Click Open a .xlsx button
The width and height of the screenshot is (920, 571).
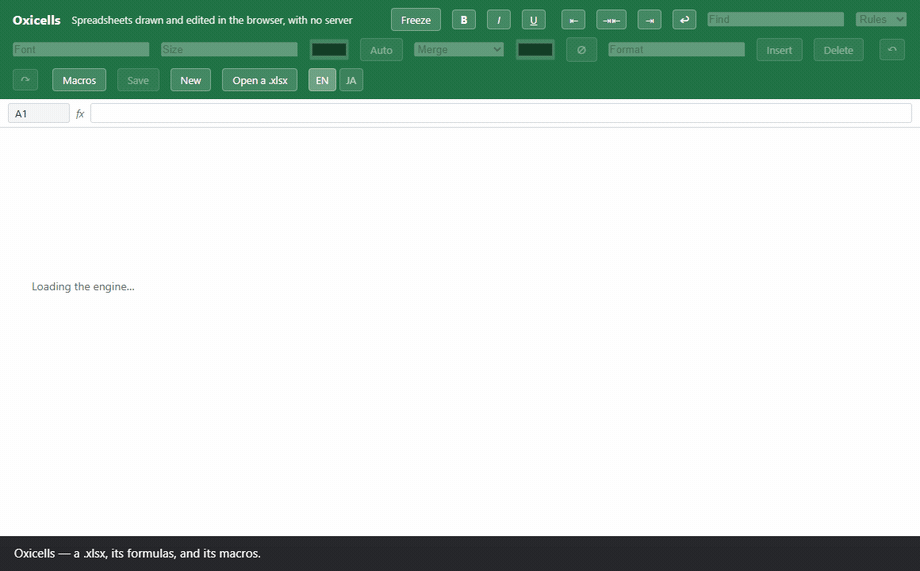[260, 80]
